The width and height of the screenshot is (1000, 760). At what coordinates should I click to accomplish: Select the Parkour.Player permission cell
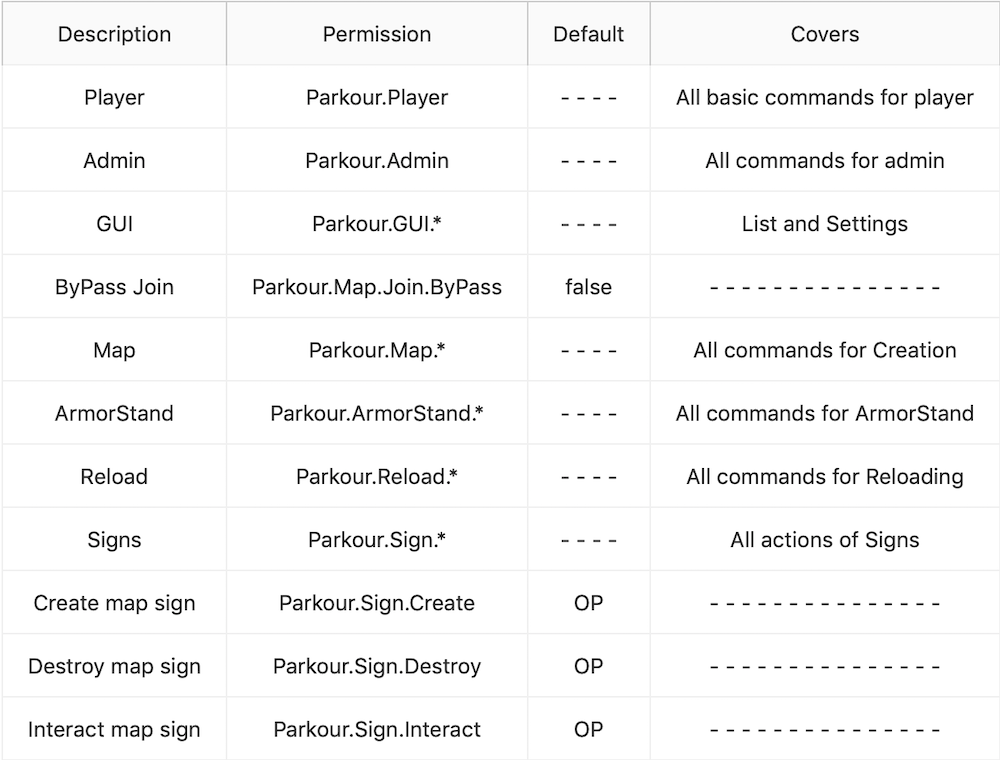click(x=377, y=97)
